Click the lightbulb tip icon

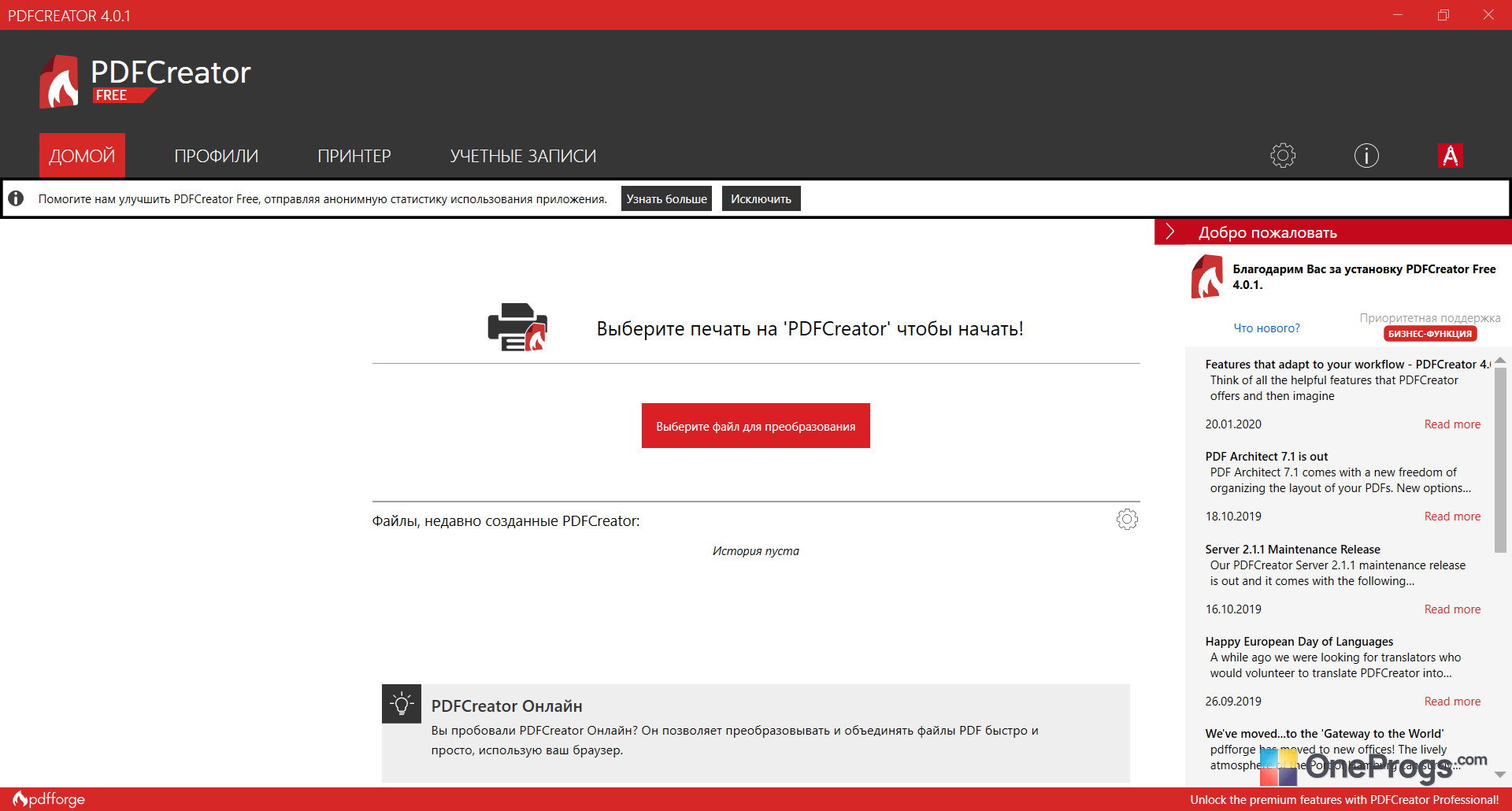(402, 703)
